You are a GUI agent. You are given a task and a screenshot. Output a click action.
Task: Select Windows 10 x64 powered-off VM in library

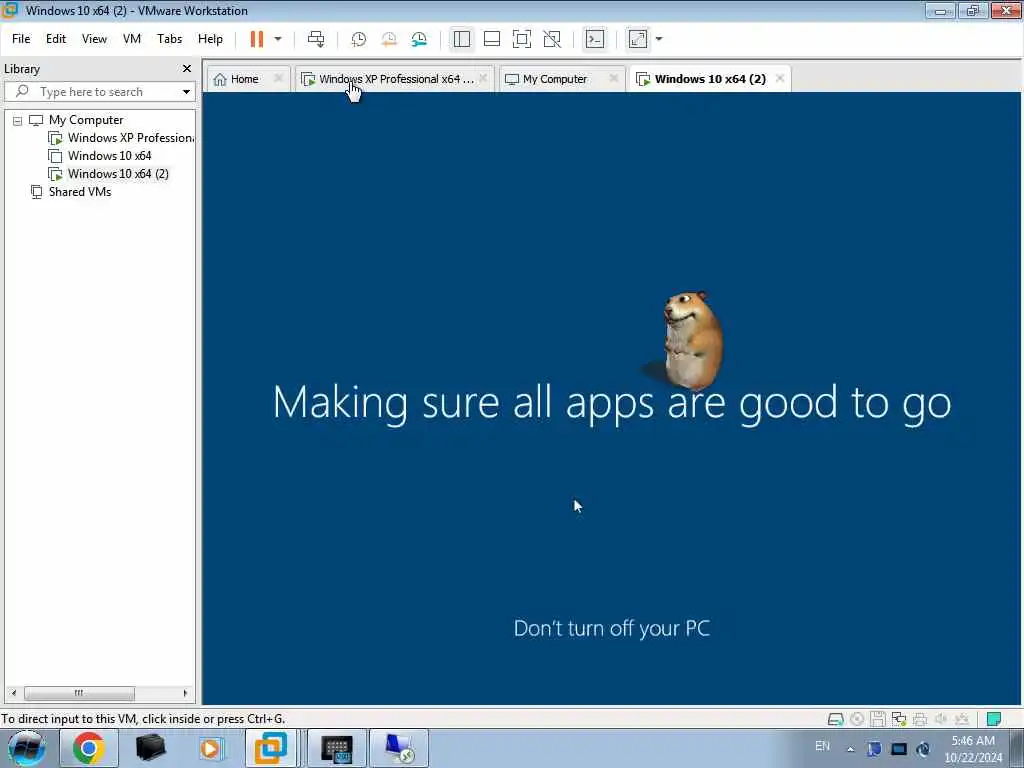click(x=109, y=156)
